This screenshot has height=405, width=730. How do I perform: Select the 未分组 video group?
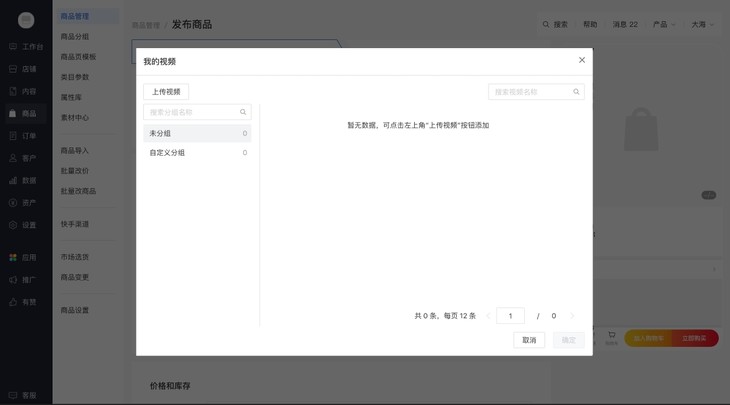tap(197, 133)
